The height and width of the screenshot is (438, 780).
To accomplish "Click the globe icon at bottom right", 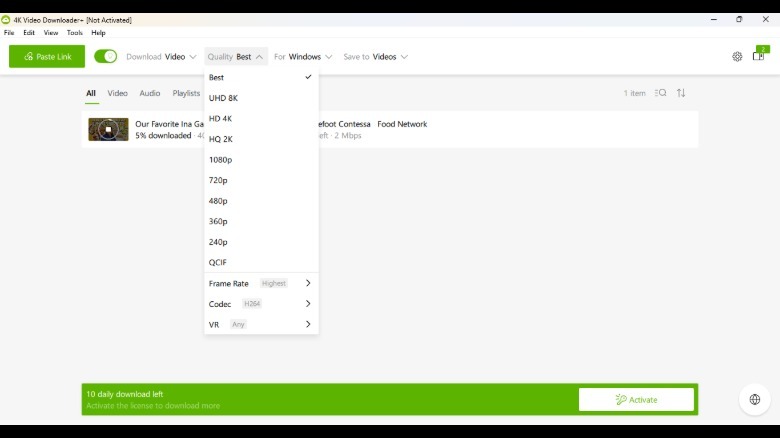I will [x=754, y=399].
